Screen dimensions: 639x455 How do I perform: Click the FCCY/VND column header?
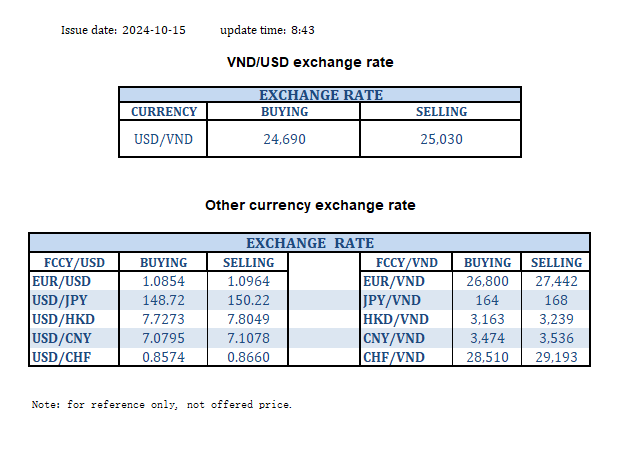point(405,263)
